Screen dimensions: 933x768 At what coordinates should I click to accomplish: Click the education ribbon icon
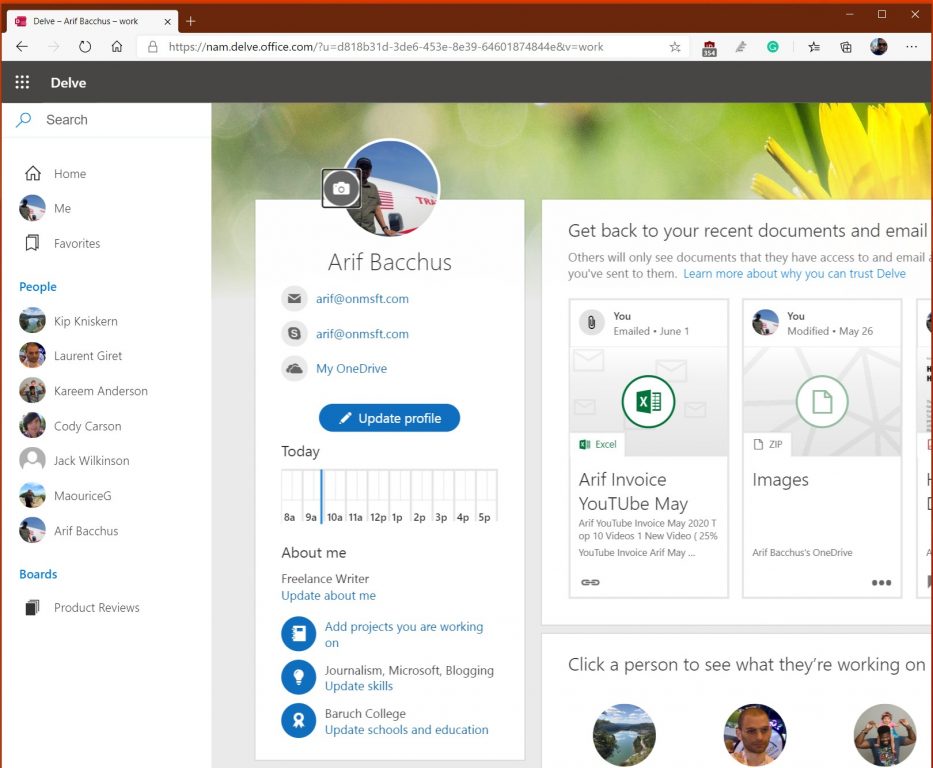click(299, 720)
